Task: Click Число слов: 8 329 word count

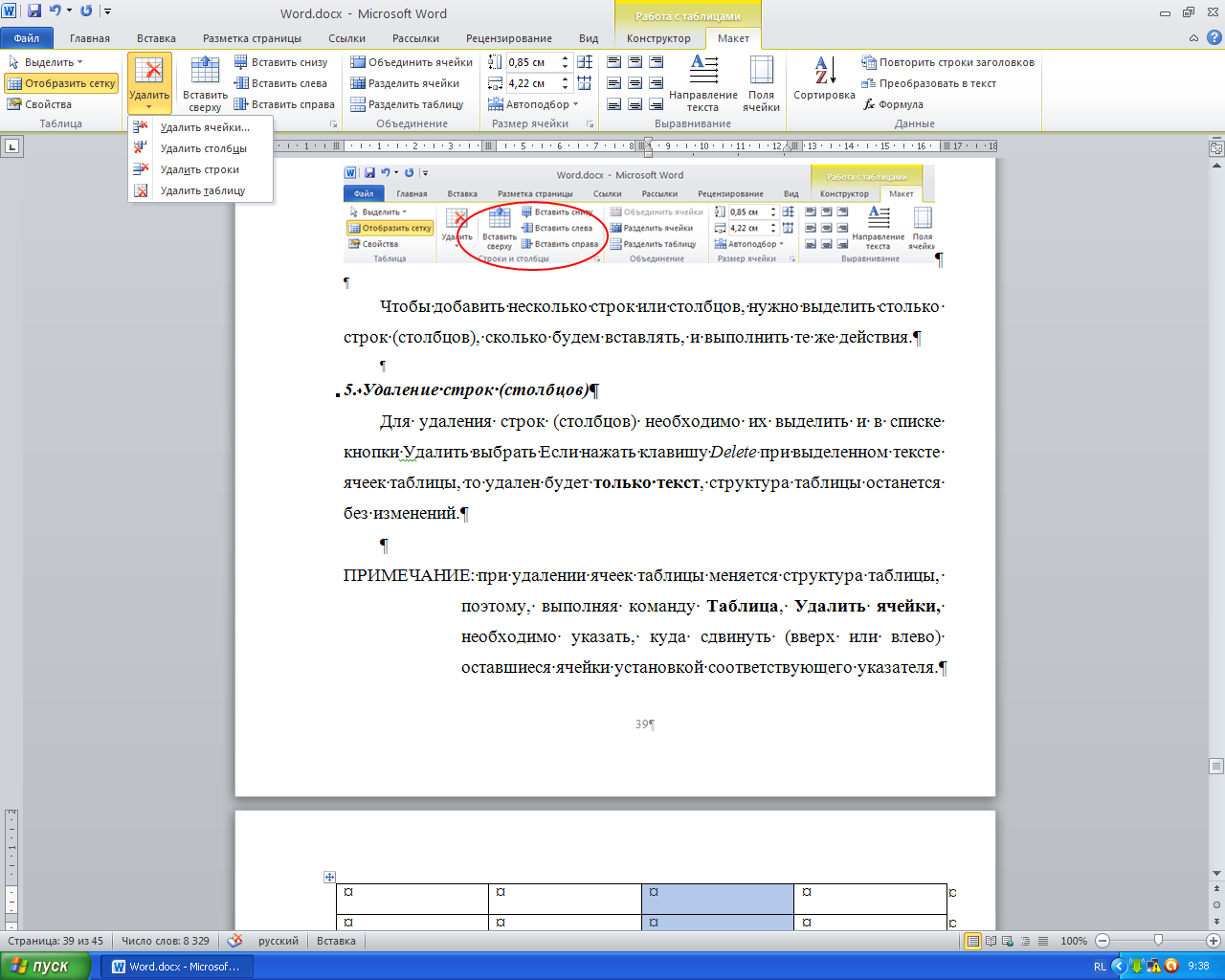Action: (166, 941)
